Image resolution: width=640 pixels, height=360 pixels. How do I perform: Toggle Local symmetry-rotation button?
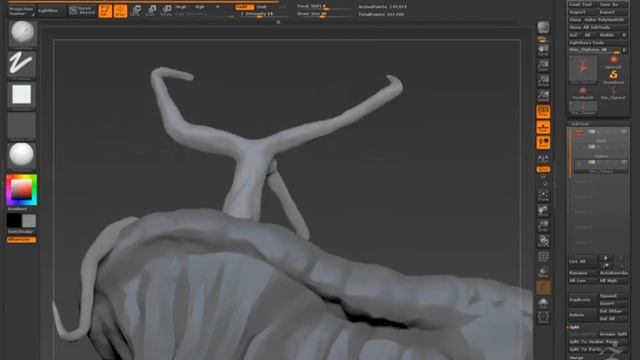coord(543,142)
